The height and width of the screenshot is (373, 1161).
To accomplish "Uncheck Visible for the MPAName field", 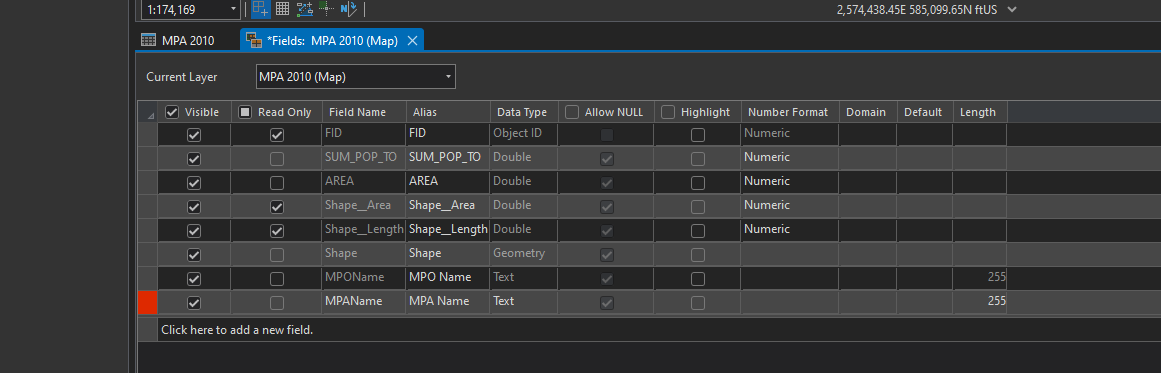I will [194, 303].
